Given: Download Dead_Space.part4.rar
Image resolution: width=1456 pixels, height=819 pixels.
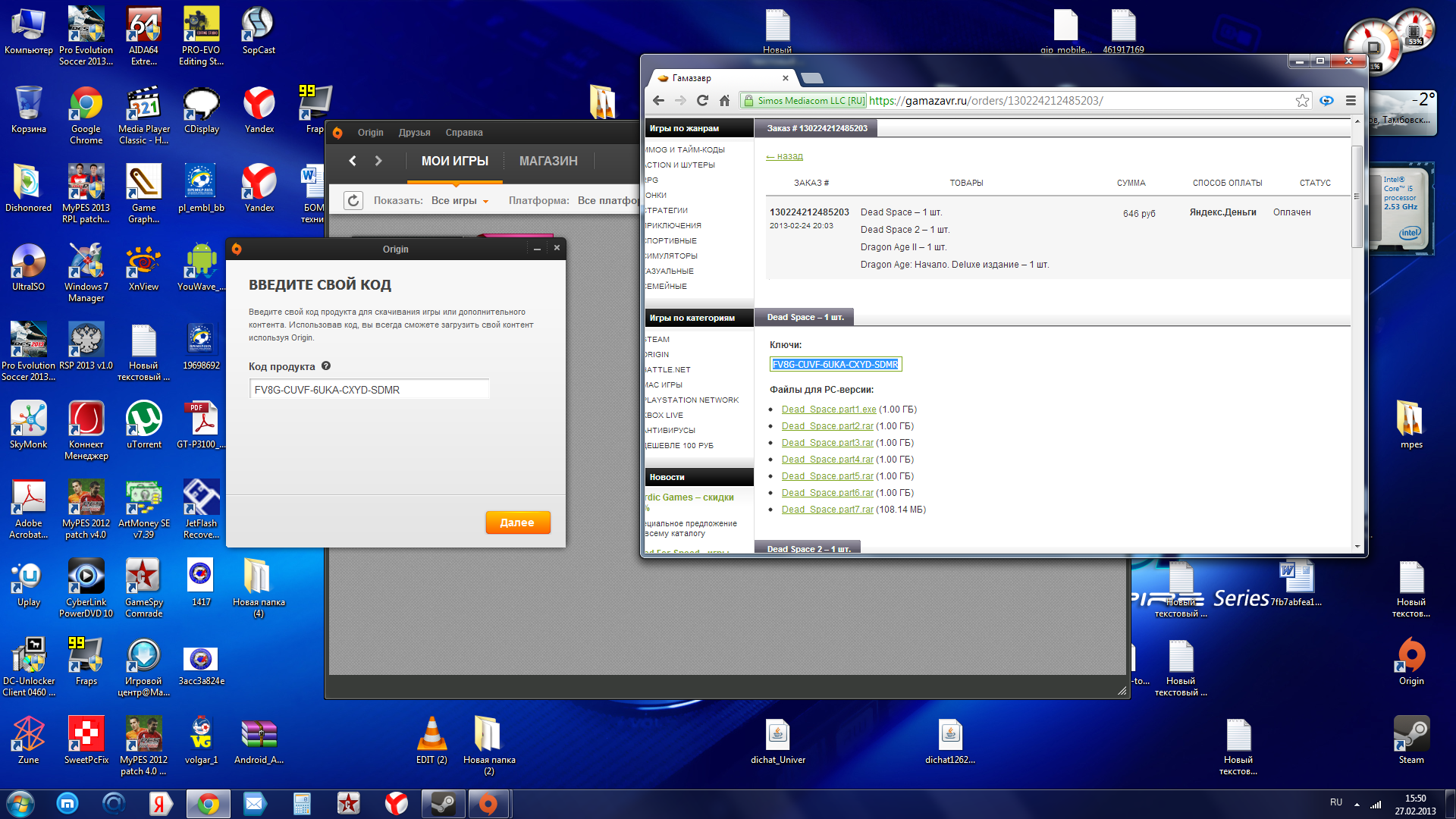Looking at the screenshot, I should (827, 460).
